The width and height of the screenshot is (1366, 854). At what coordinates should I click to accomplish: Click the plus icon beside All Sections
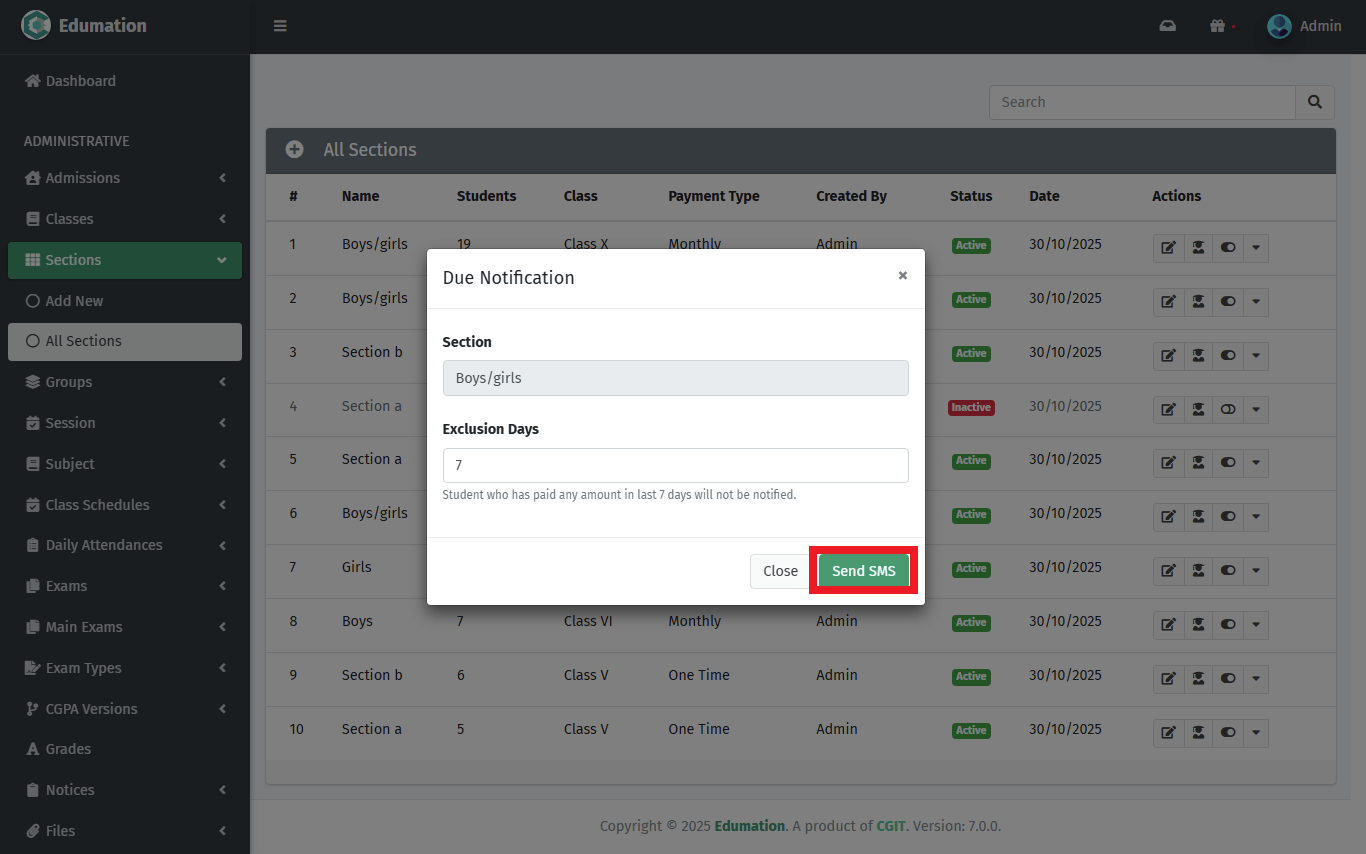(x=295, y=150)
